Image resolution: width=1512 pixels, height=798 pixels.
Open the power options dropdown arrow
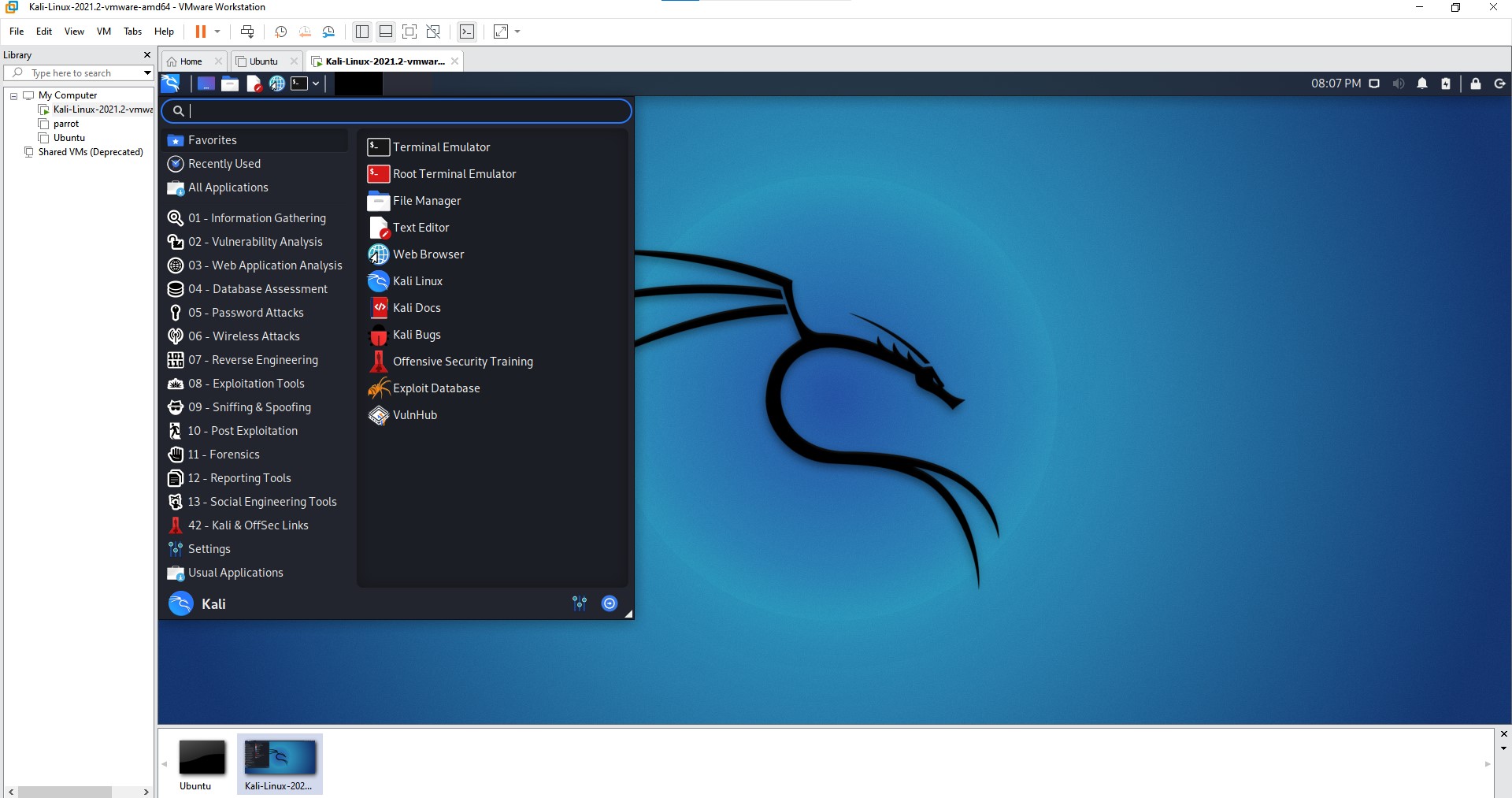point(217,32)
